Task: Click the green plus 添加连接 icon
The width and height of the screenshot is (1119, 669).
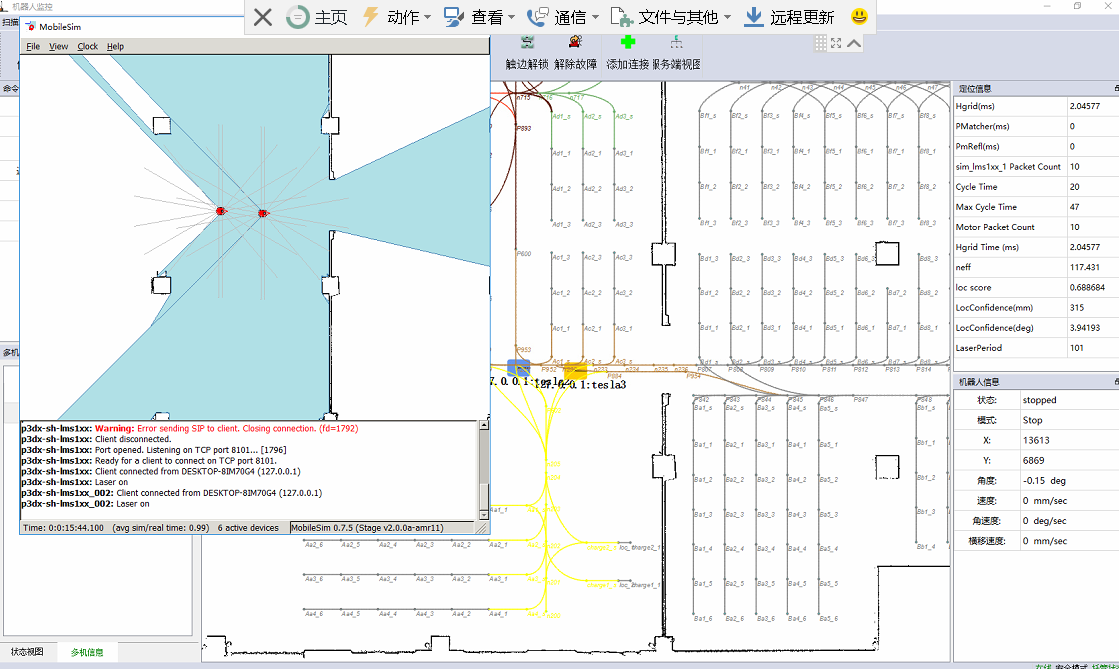Action: pos(627,43)
